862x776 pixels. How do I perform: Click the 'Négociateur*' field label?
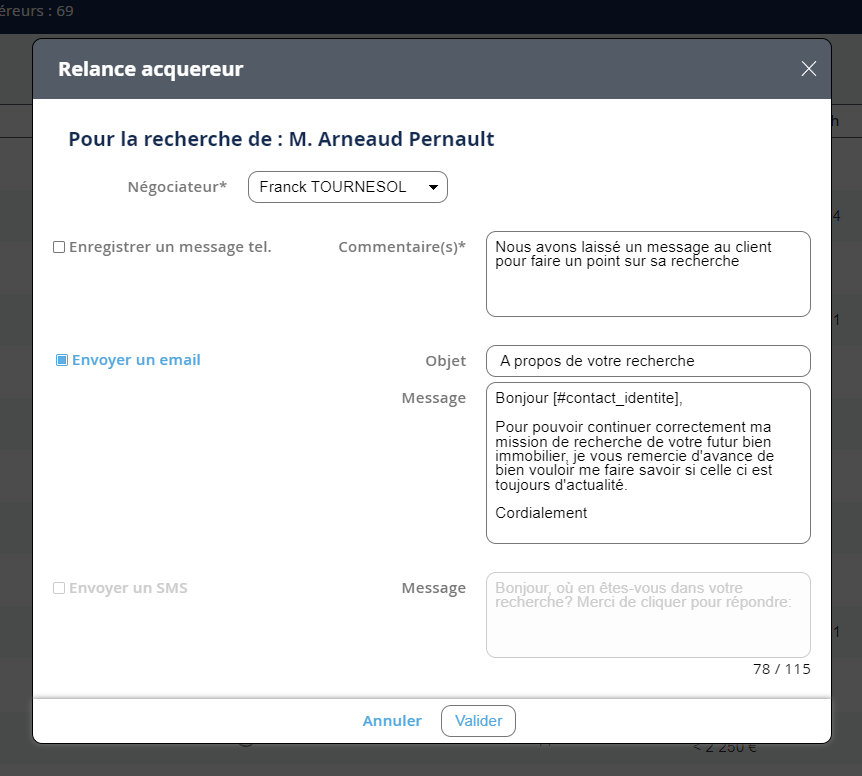(x=177, y=187)
